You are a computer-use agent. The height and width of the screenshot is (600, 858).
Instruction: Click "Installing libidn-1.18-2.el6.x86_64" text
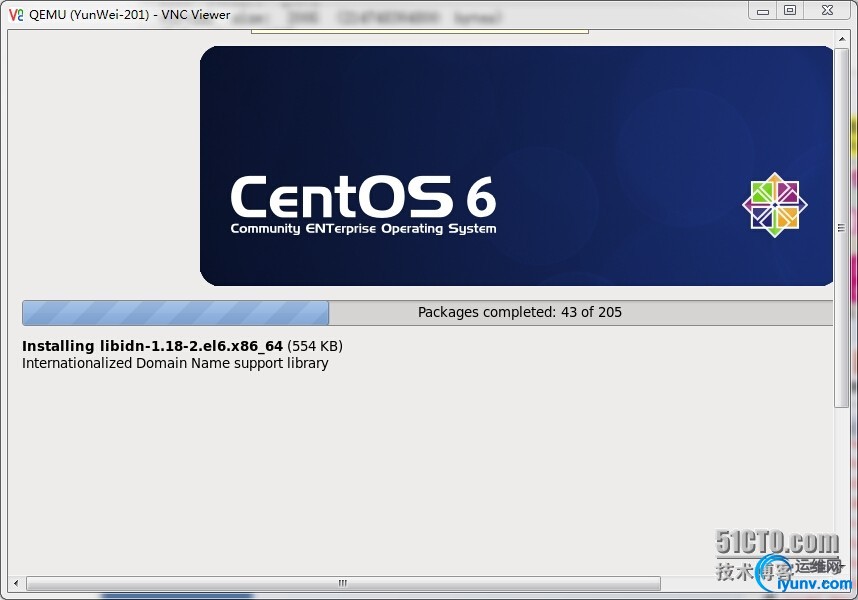pyautogui.click(x=152, y=346)
